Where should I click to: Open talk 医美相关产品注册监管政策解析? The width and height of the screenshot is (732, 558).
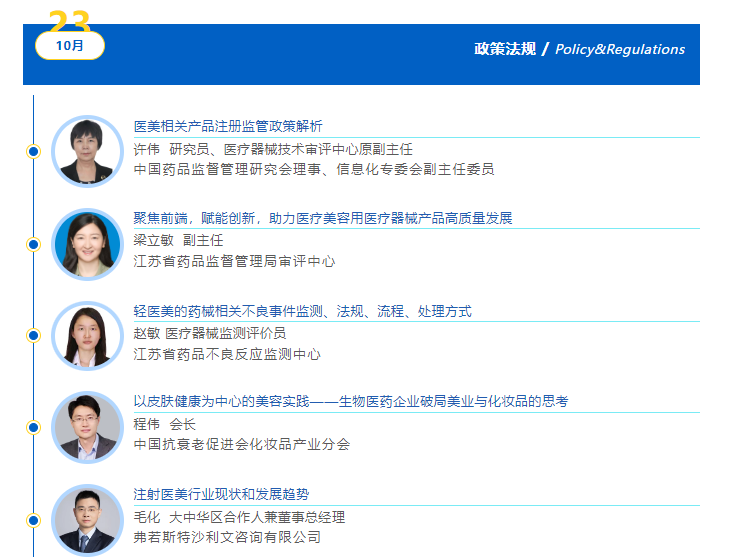pyautogui.click(x=228, y=127)
